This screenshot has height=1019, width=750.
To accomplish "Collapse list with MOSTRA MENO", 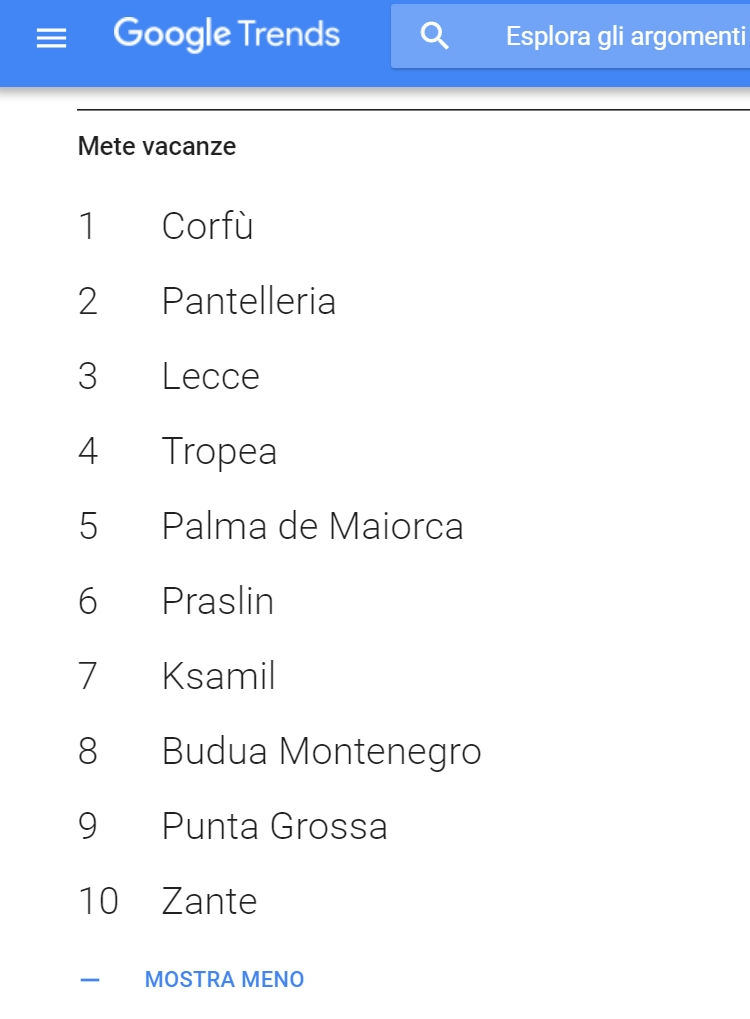I will 224,979.
